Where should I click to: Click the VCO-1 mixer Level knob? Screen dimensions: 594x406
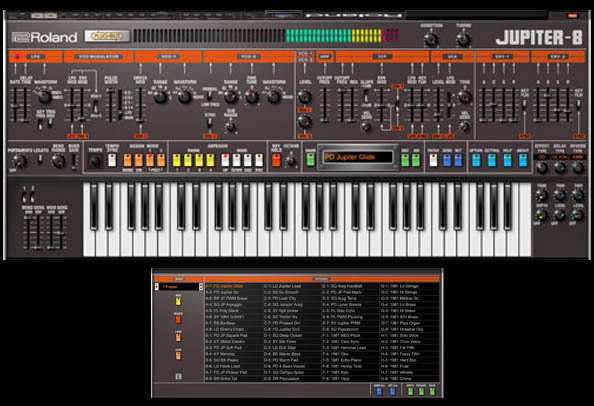click(x=305, y=97)
